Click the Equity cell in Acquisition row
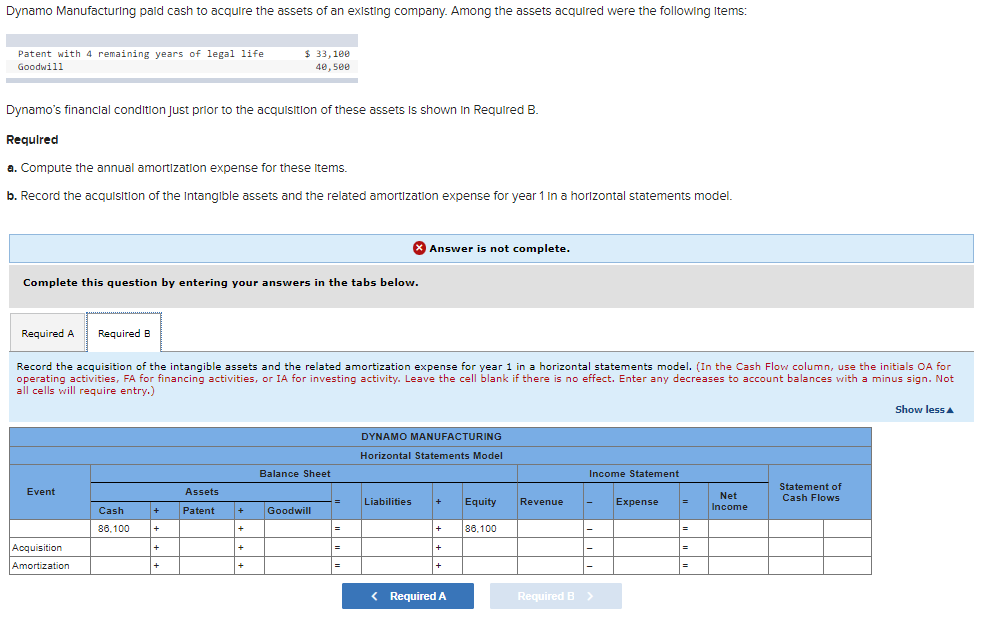This screenshot has width=1003, height=621. click(489, 547)
